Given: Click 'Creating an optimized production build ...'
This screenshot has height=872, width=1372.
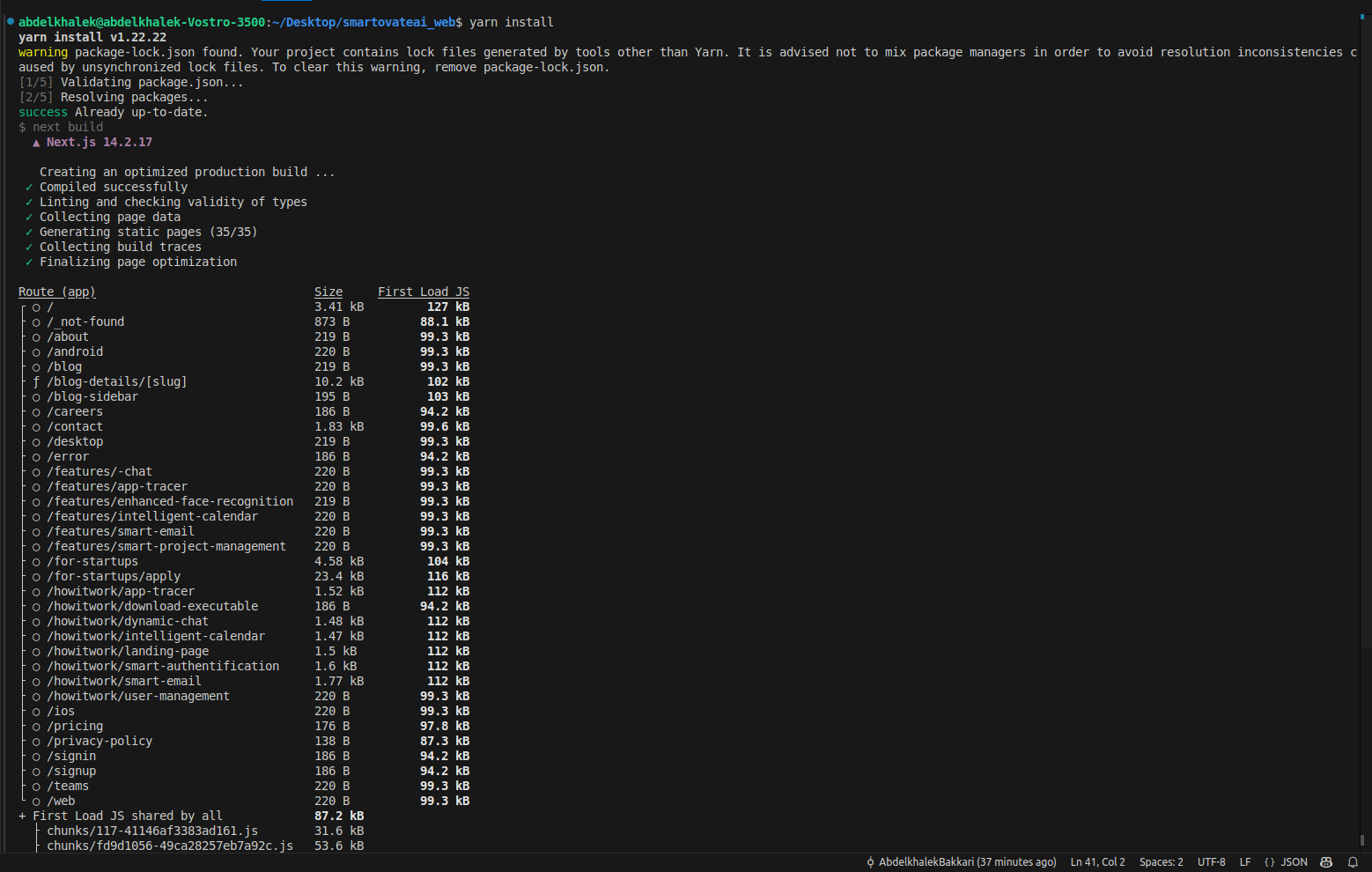Looking at the screenshot, I should pos(188,172).
